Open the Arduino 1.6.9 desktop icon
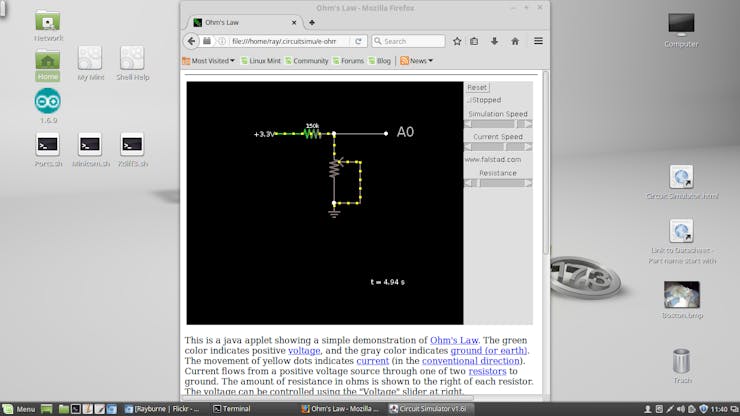 coord(47,102)
